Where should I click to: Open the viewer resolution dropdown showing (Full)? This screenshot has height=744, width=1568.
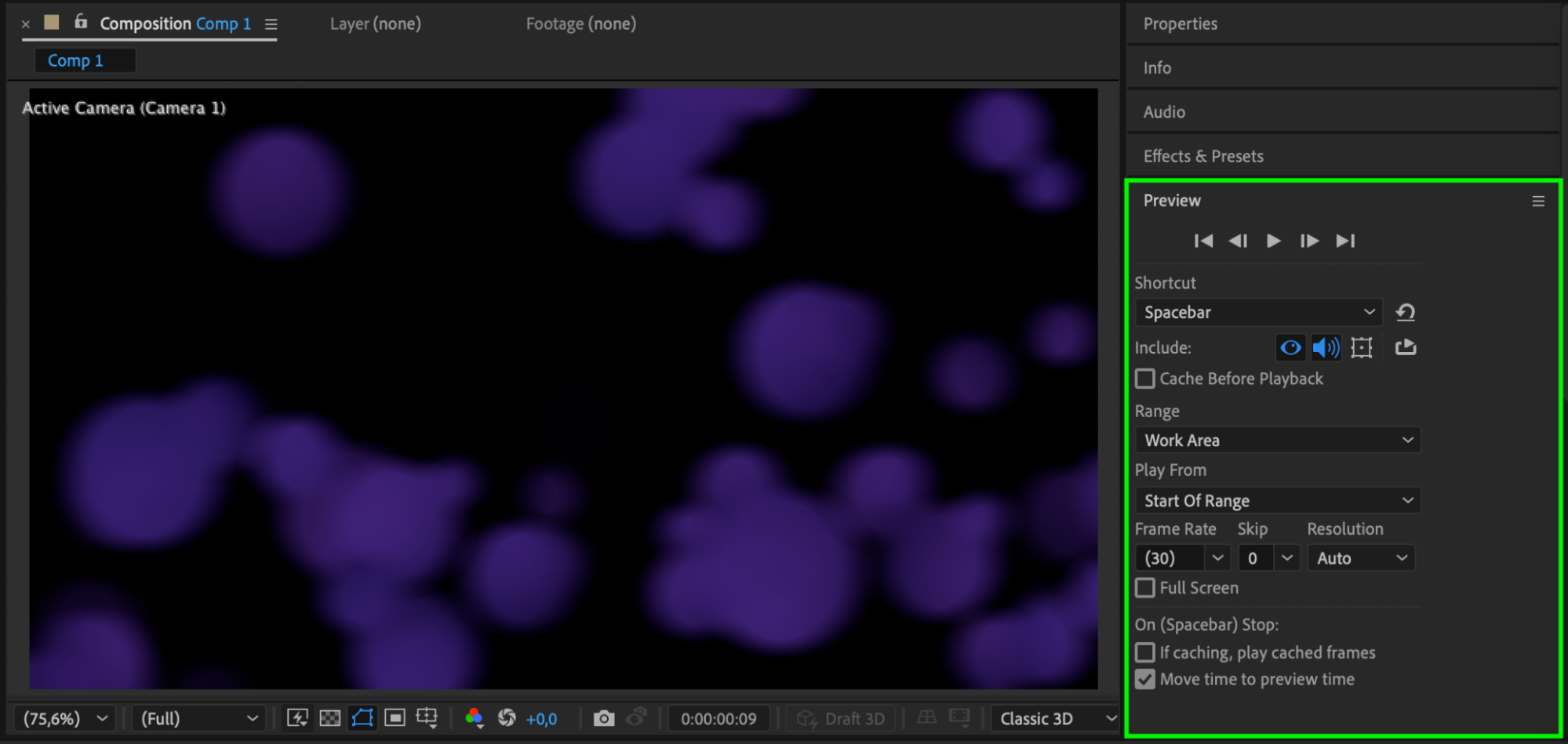tap(198, 719)
